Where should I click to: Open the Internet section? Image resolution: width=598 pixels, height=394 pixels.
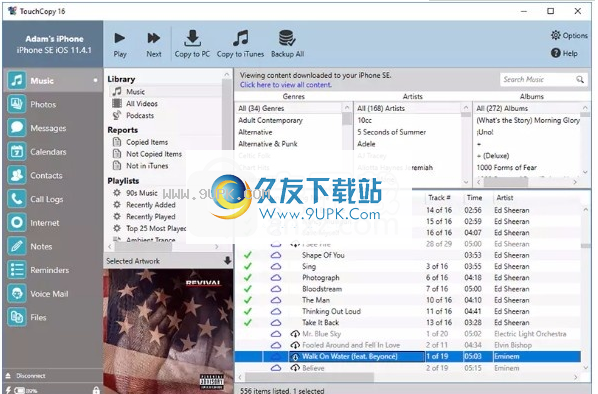point(52,222)
